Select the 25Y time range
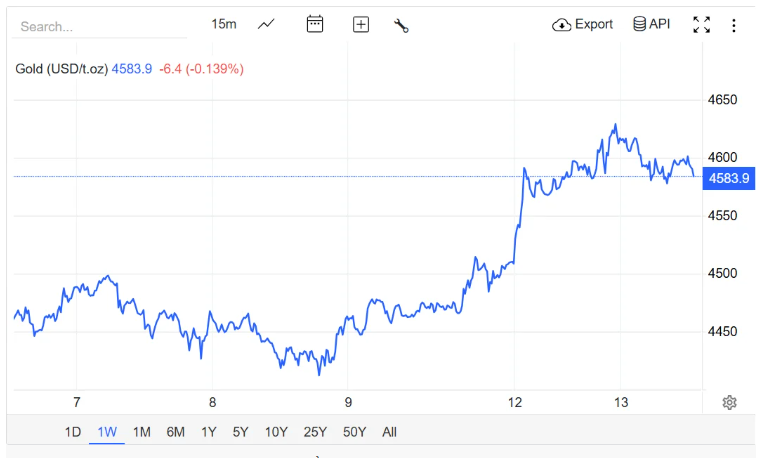Screen dimensions: 770x458 (x=315, y=432)
